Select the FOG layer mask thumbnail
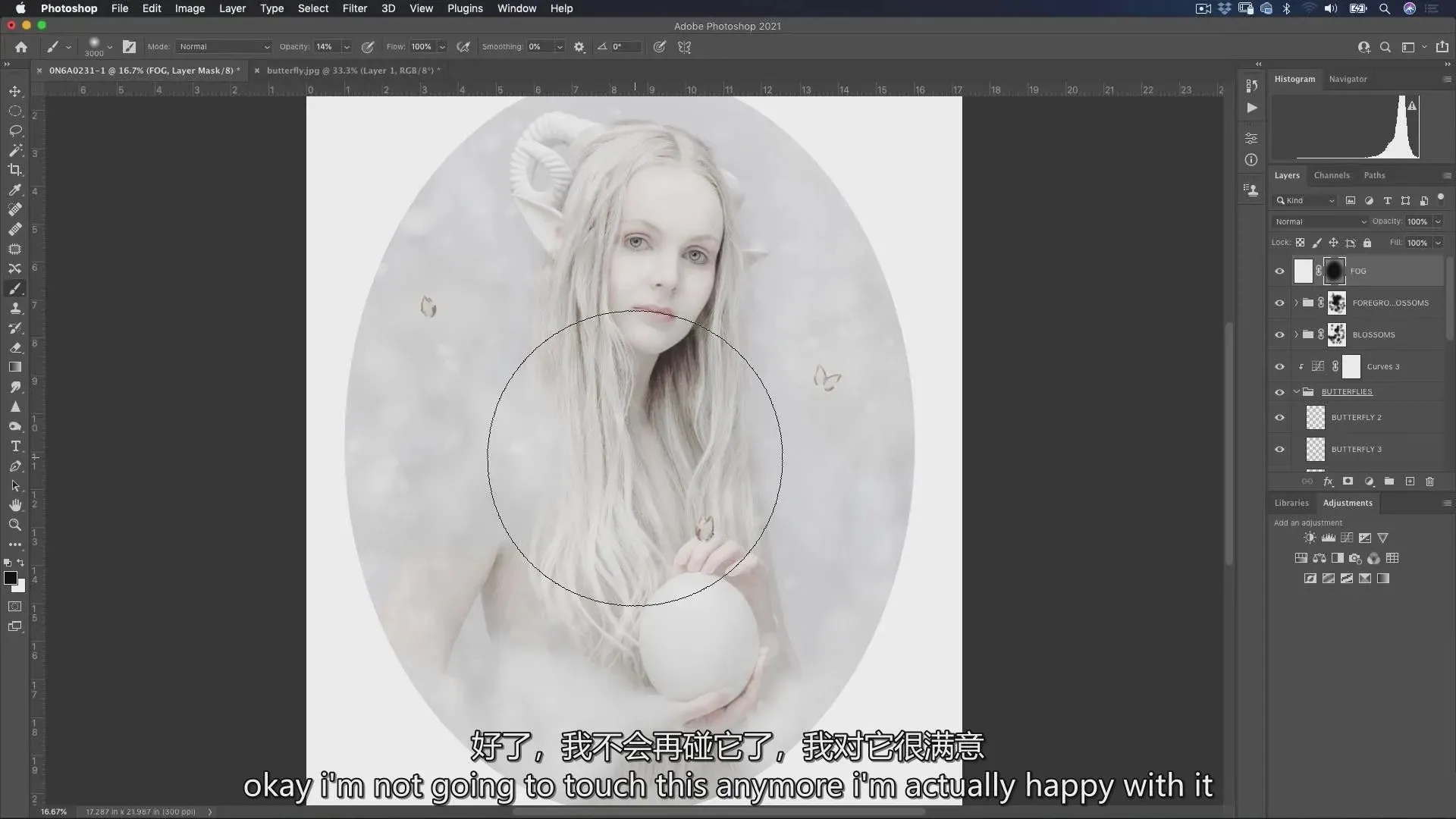 [1334, 271]
